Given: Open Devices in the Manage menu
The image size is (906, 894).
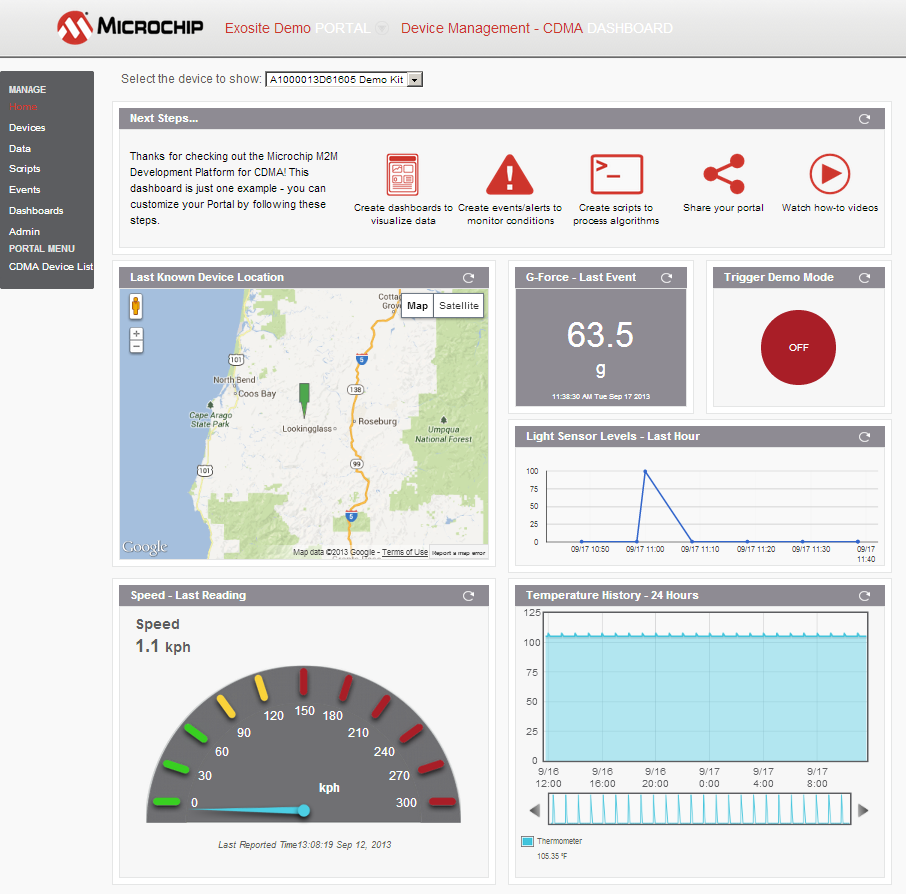Looking at the screenshot, I should click(x=27, y=128).
